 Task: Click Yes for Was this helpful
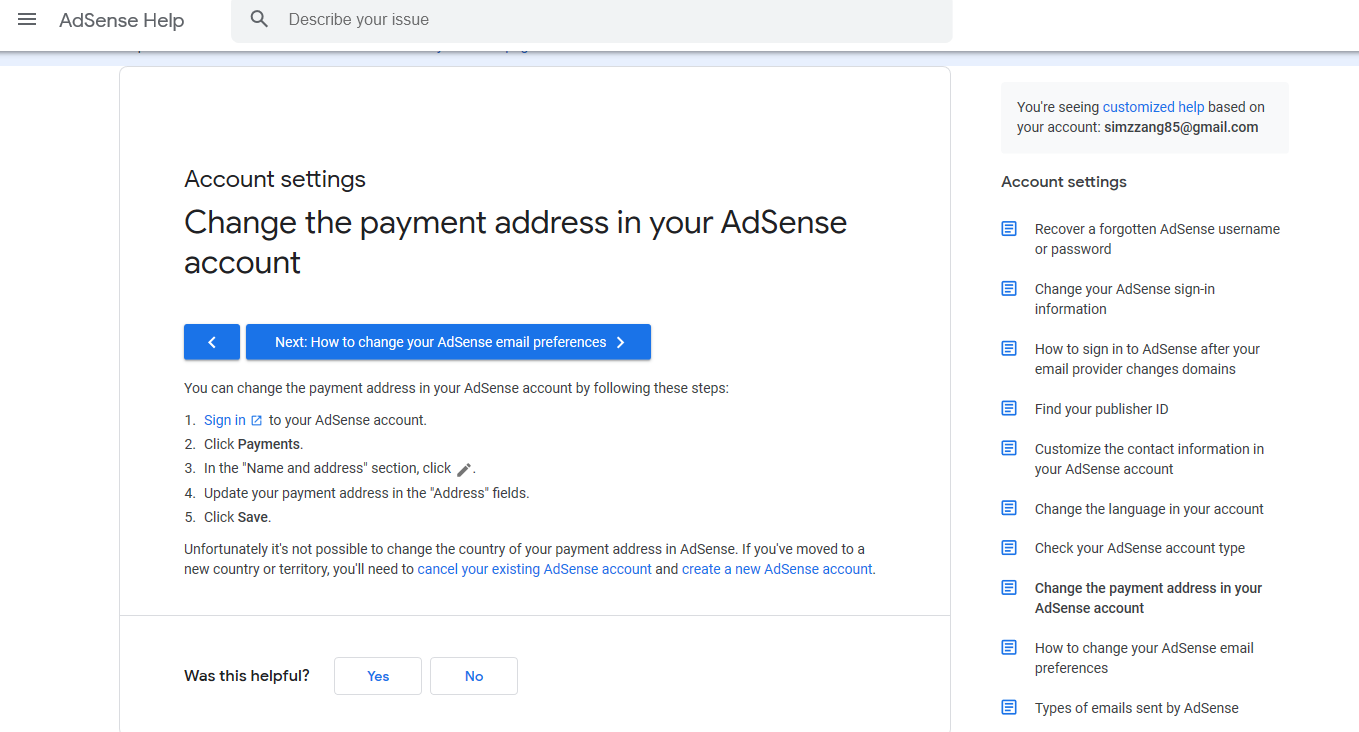pos(378,676)
